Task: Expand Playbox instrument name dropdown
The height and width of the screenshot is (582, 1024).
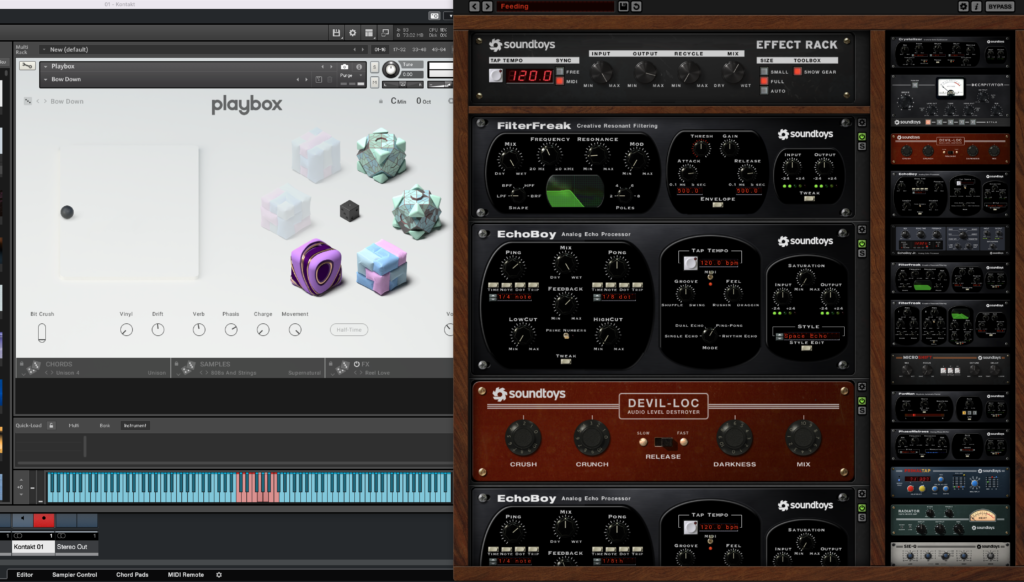Action: (46, 67)
